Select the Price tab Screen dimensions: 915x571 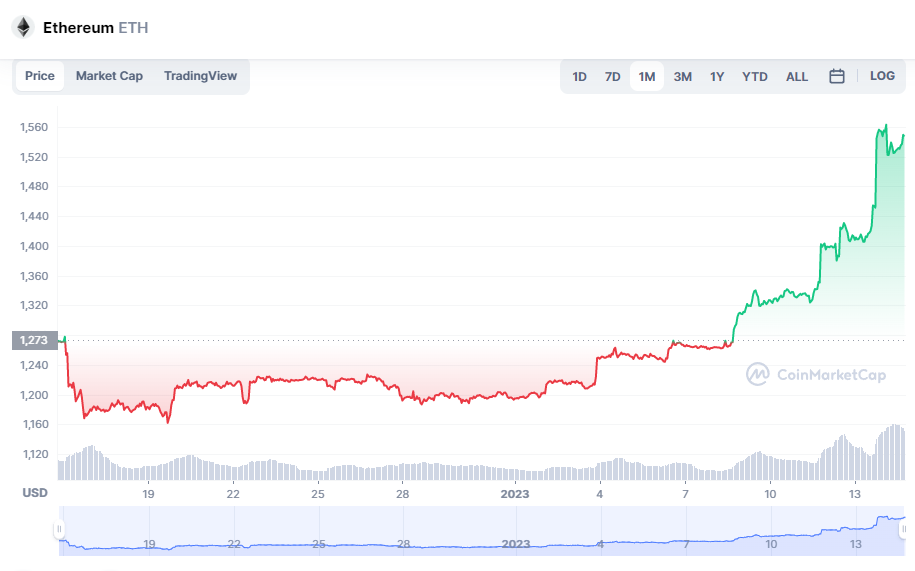[x=40, y=76]
